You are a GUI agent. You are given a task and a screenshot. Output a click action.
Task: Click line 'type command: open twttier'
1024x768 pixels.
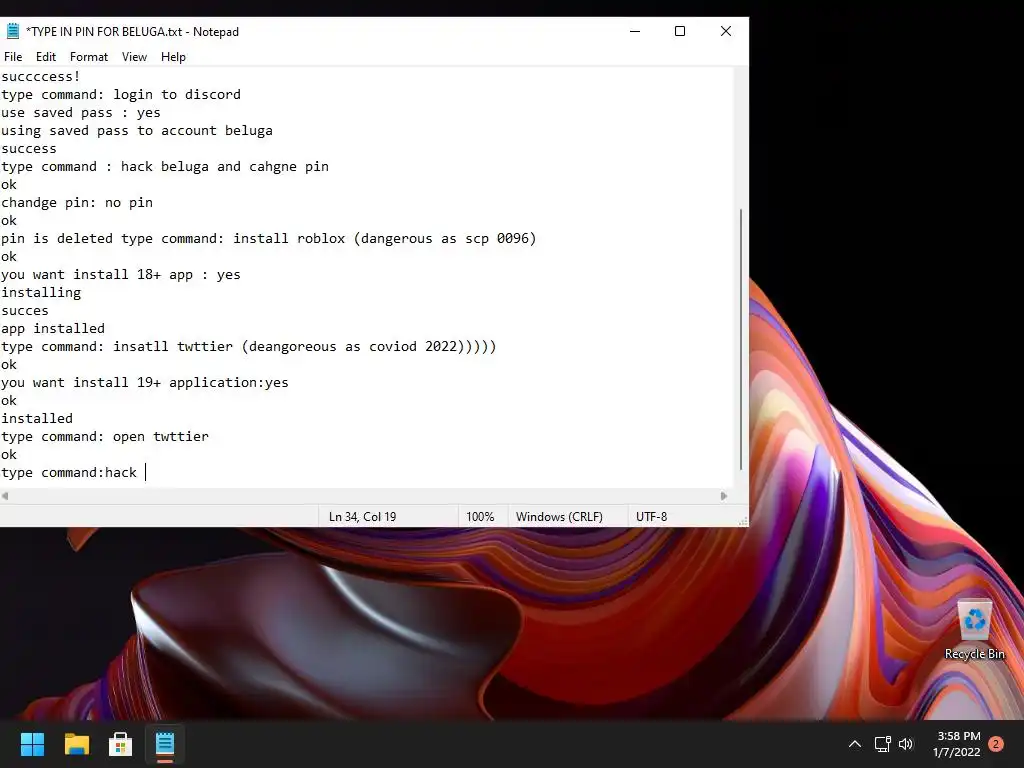[105, 436]
